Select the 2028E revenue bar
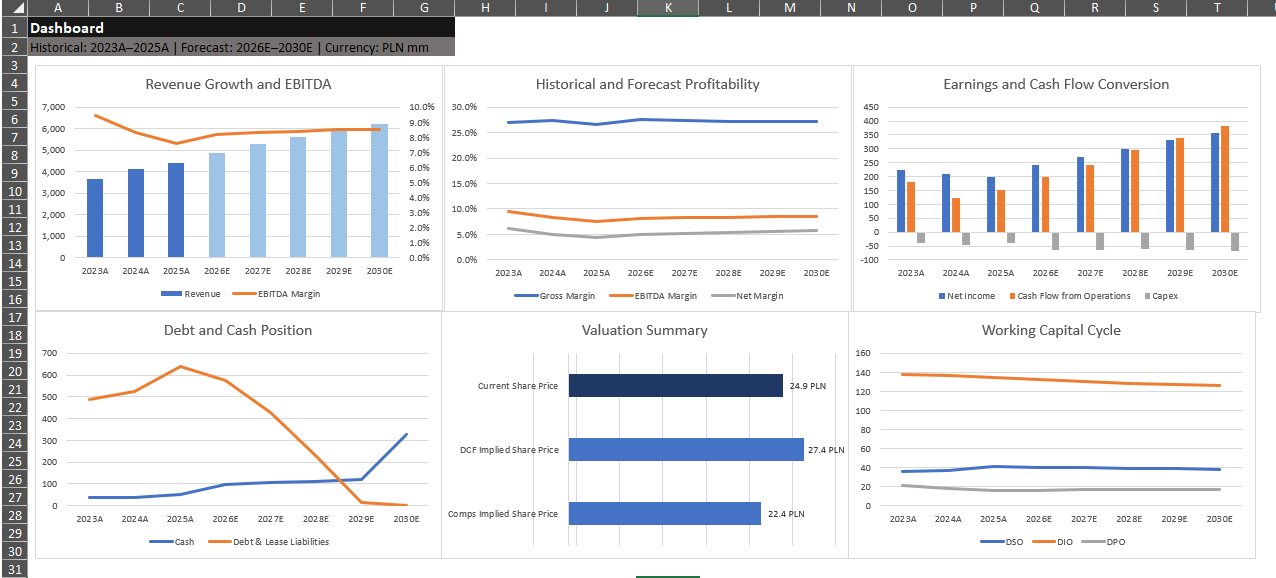Screen dimensions: 1276x578 tap(298, 197)
